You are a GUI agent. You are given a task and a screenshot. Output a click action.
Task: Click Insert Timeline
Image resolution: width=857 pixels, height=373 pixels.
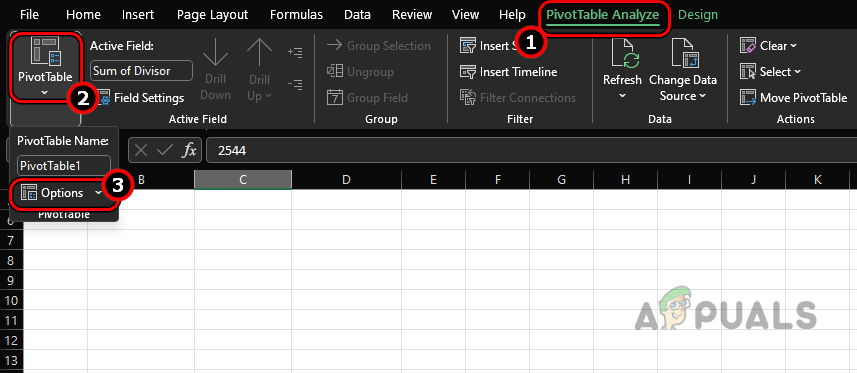coord(509,72)
